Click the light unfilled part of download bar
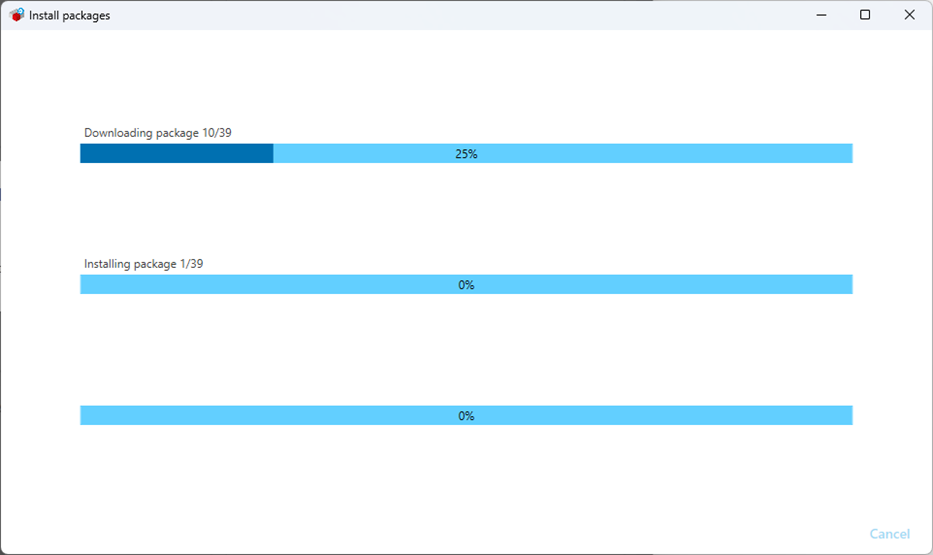The width and height of the screenshot is (933, 555). click(x=650, y=153)
